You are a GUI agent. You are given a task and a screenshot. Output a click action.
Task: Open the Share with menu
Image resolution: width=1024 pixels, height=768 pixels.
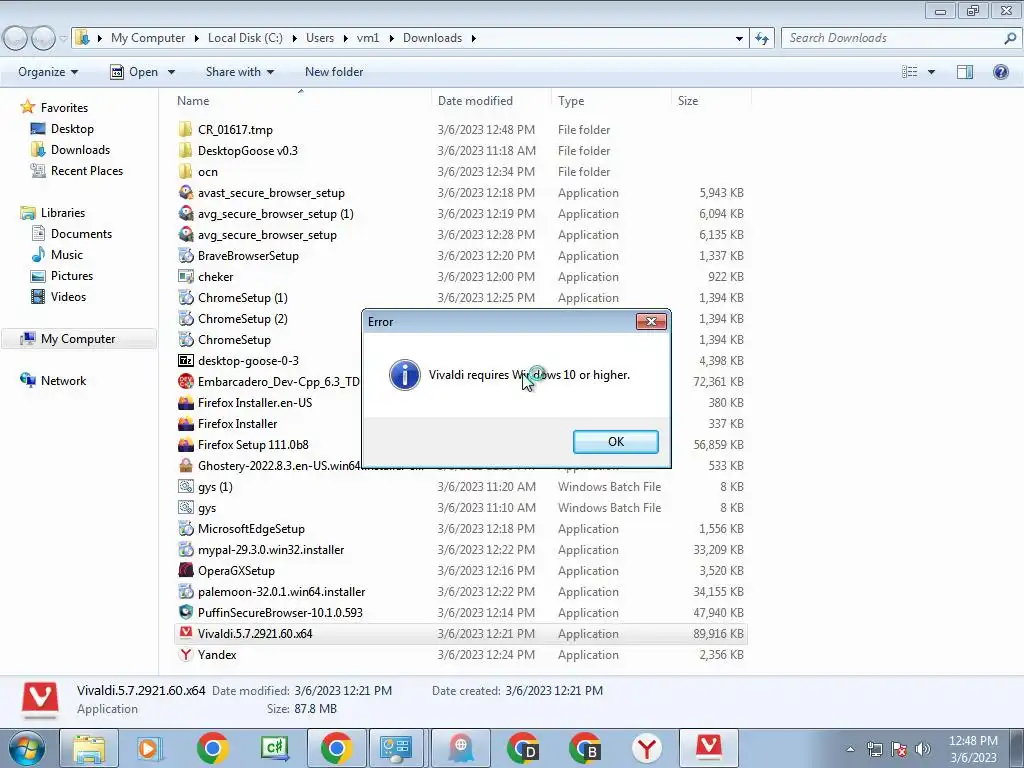pyautogui.click(x=240, y=72)
